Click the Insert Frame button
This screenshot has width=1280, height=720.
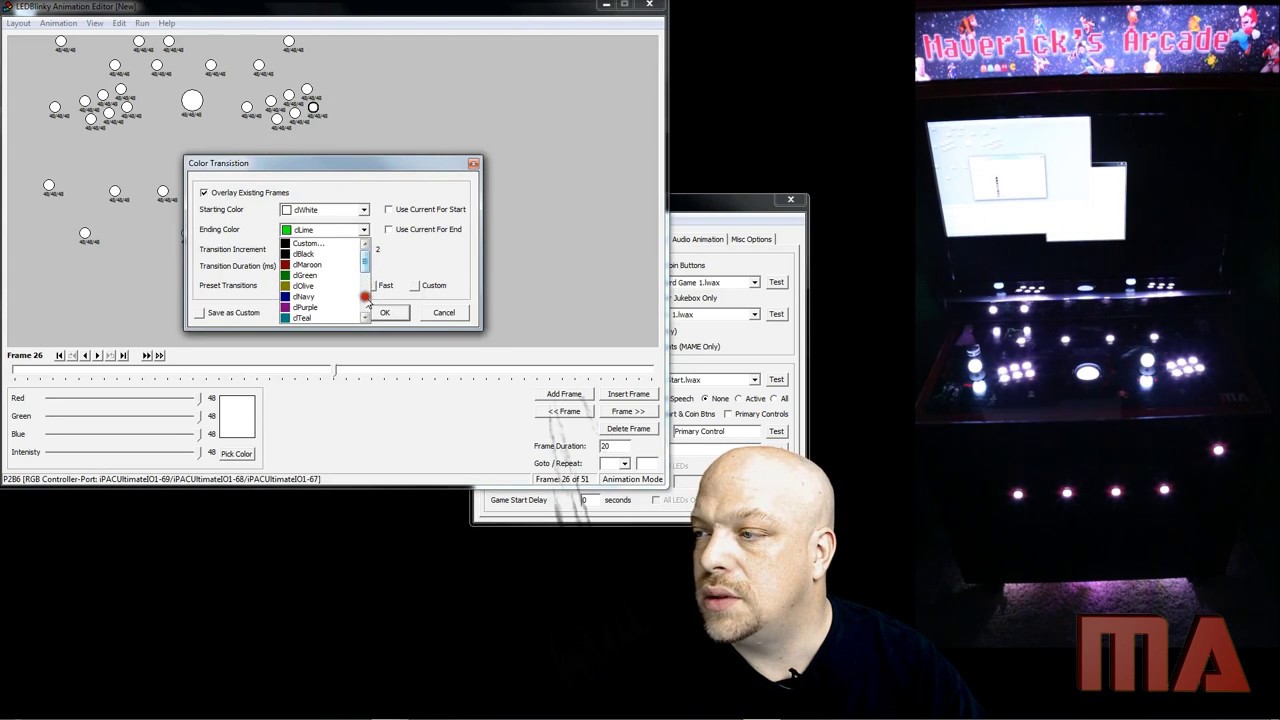click(x=628, y=394)
